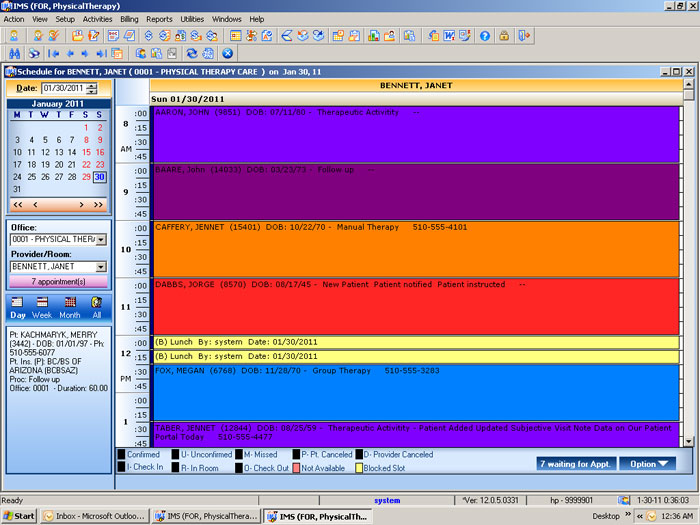This screenshot has width=700, height=525.
Task: Click the Word document W icon
Action: click(x=449, y=36)
